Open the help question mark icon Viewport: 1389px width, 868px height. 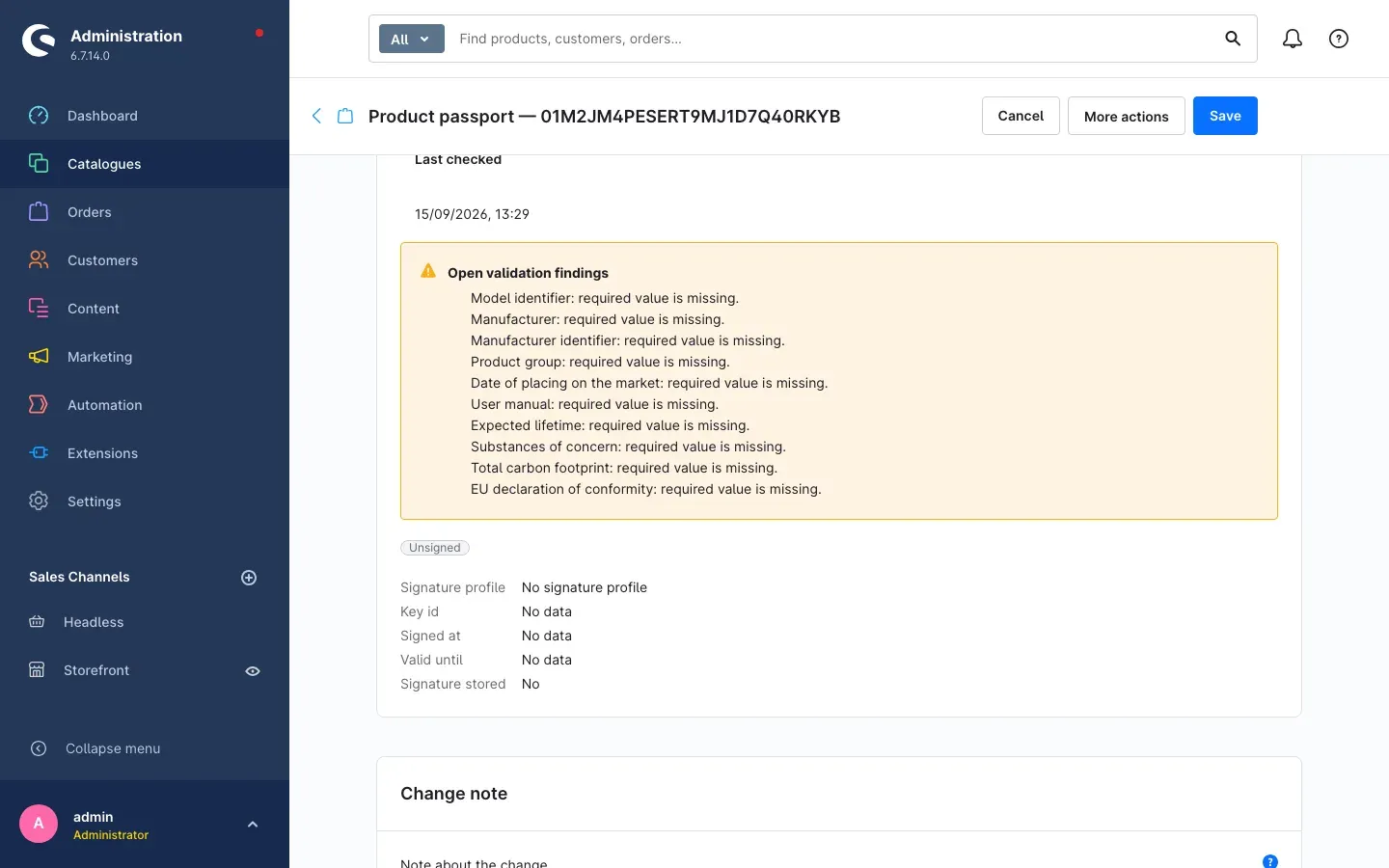[x=1339, y=39]
